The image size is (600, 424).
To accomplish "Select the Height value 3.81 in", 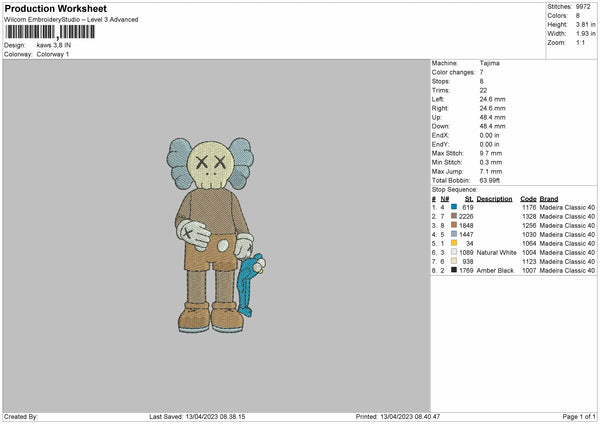I will pos(585,24).
